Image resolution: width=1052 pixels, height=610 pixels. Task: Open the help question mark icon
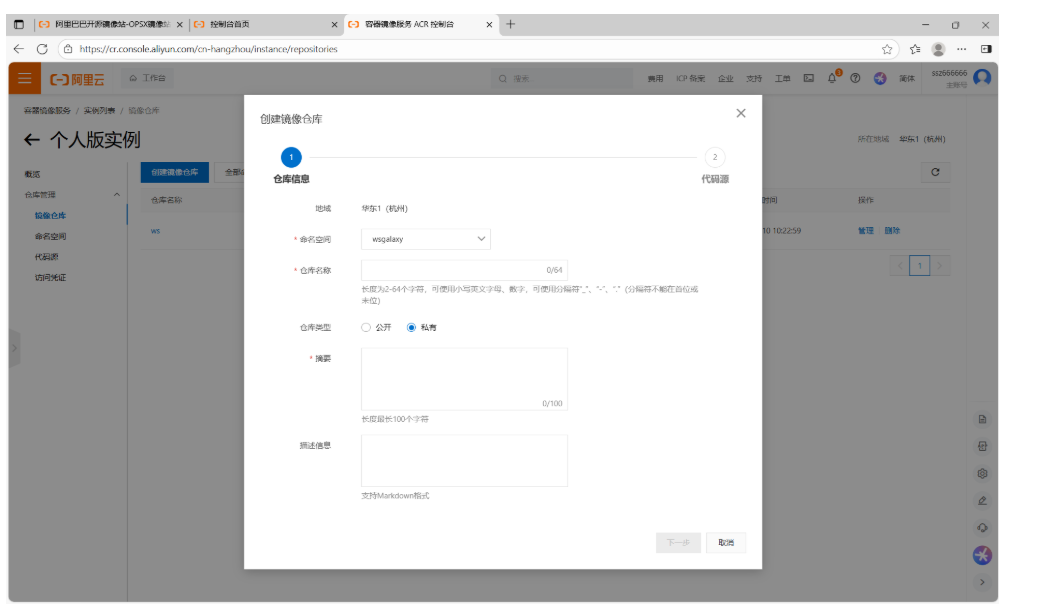click(855, 79)
